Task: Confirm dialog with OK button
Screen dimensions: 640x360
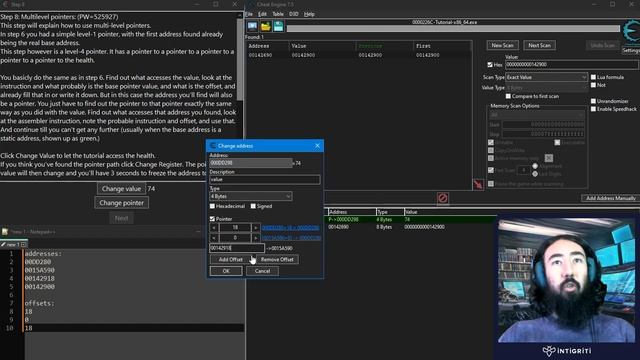Action: 226,271
